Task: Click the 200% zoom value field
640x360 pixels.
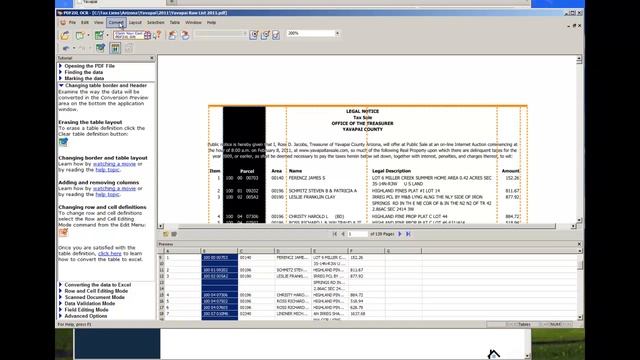Action: click(311, 33)
